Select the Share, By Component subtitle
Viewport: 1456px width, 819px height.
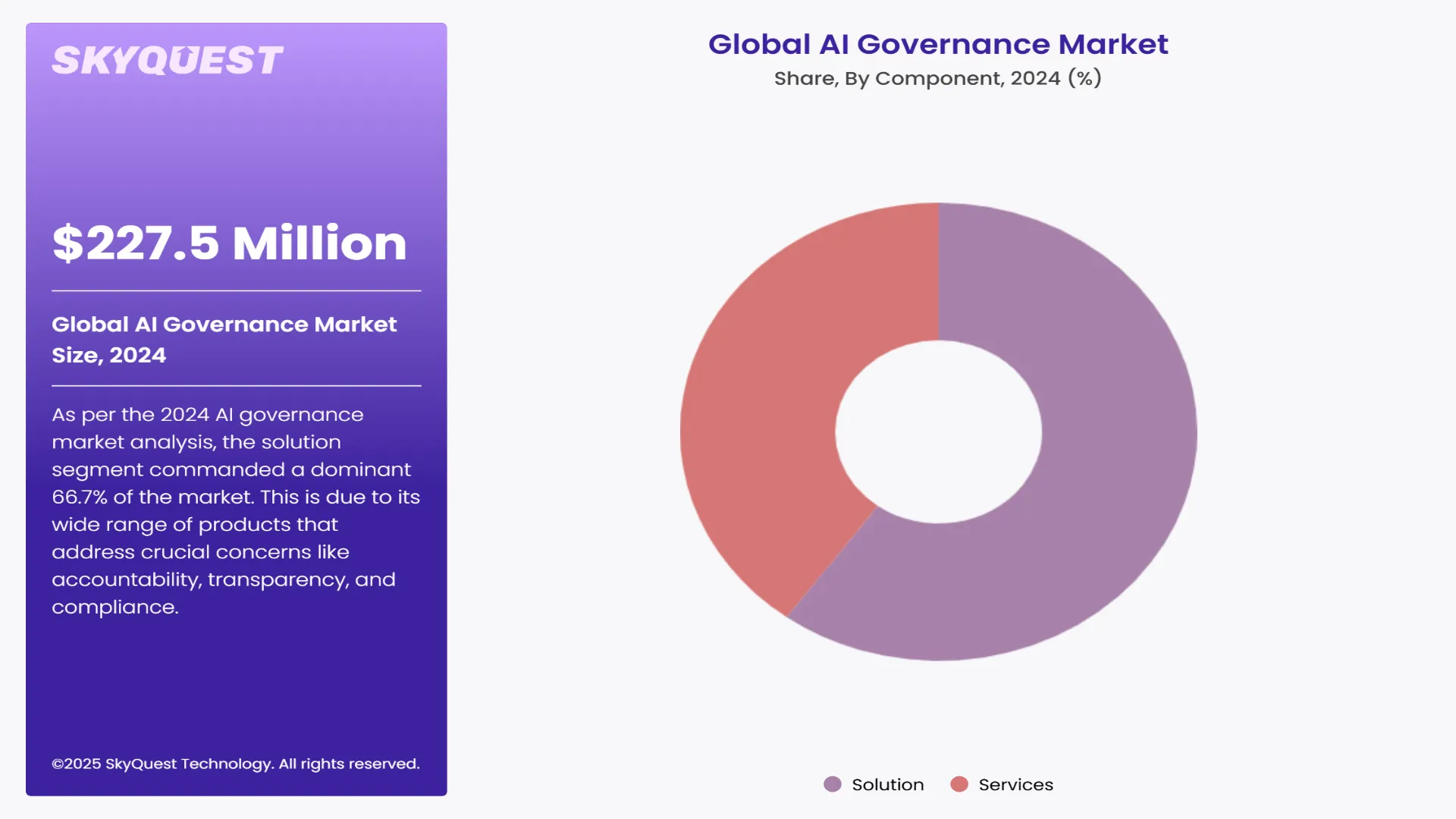938,77
